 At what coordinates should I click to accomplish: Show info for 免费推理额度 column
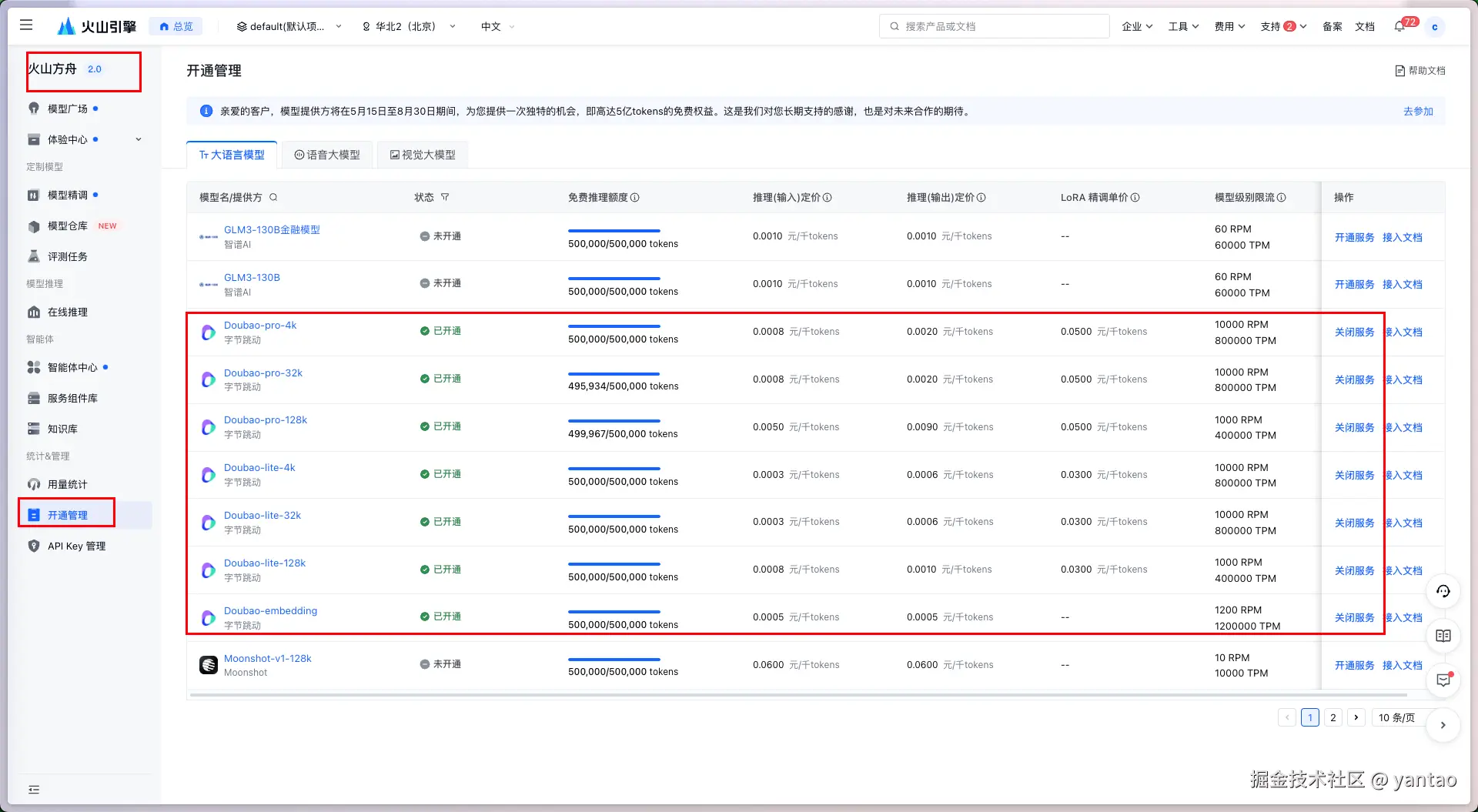tap(635, 198)
